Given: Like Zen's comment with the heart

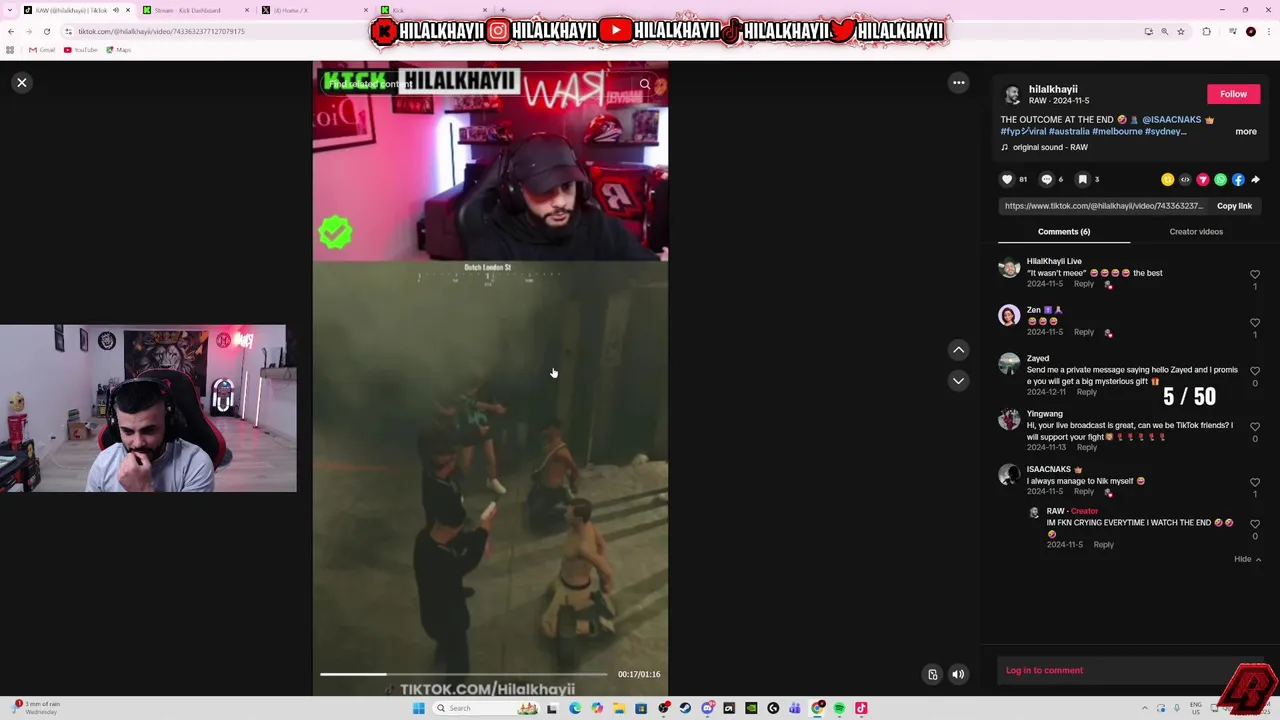Looking at the screenshot, I should (x=1255, y=323).
